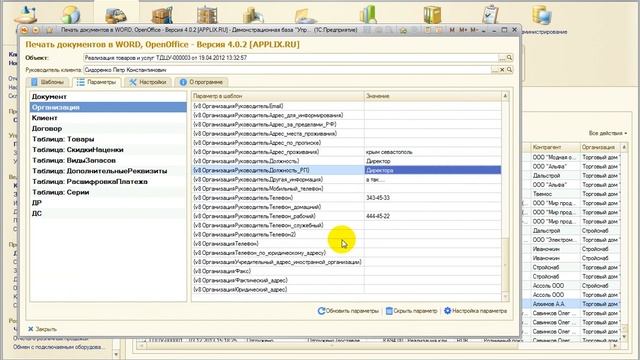Click the Параметр в шаблон column header
Screen dimensions: 640x360
point(278,96)
